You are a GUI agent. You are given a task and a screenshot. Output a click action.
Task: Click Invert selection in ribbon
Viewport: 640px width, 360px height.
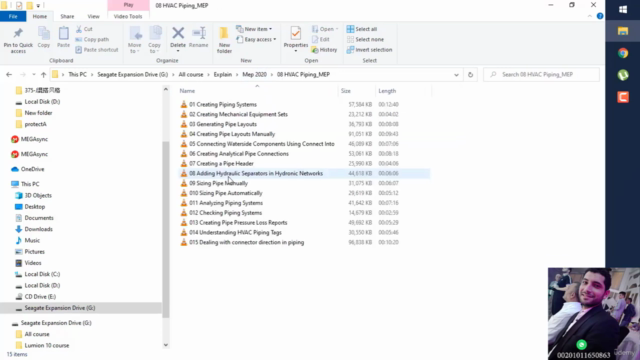[x=369, y=50]
